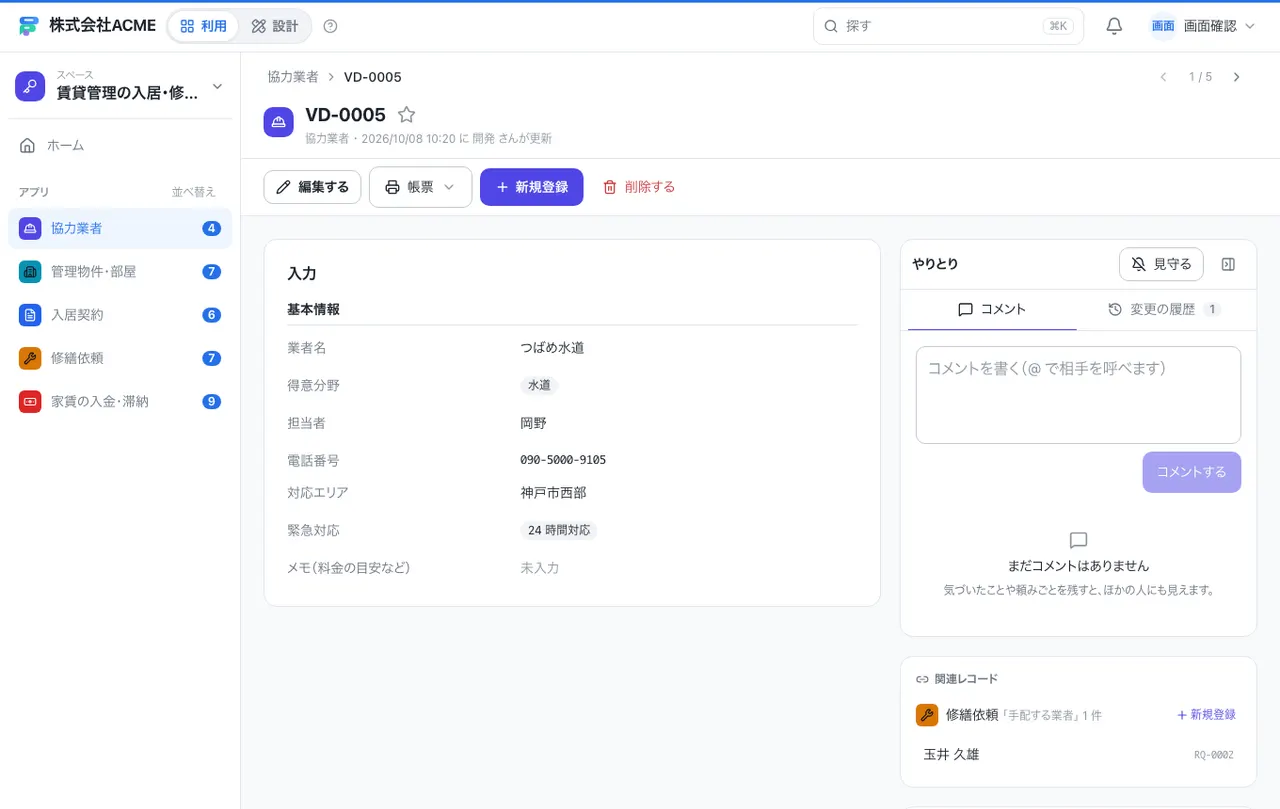The height and width of the screenshot is (809, 1280).
Task: Click コメントする submit button
Action: point(1192,472)
